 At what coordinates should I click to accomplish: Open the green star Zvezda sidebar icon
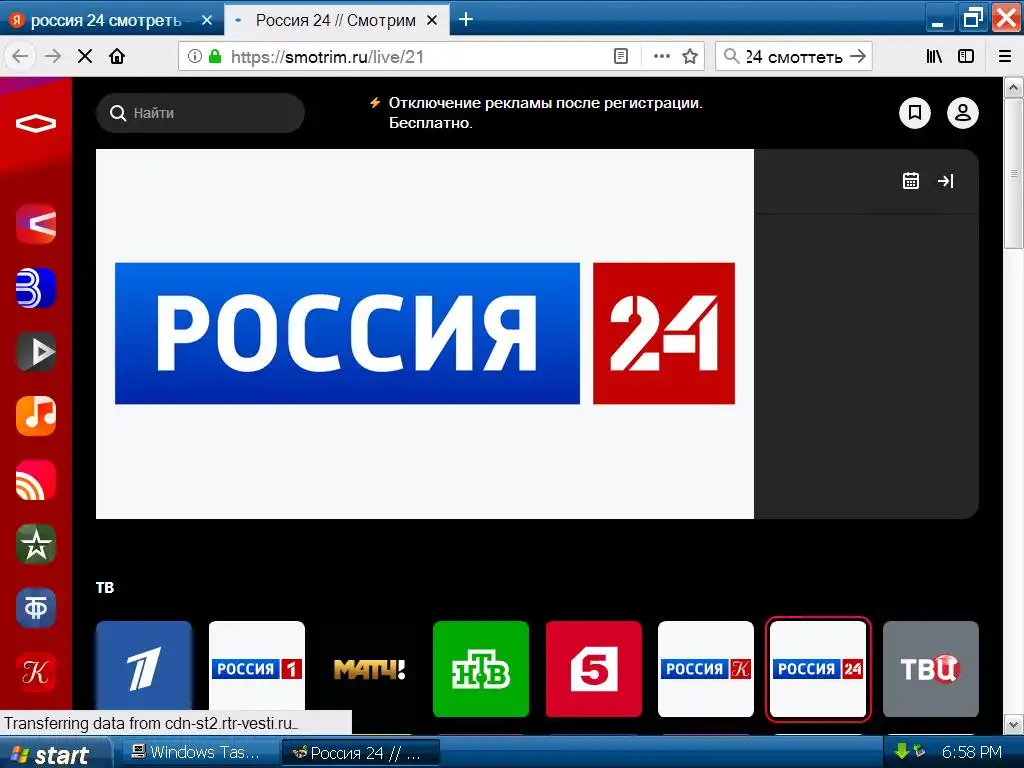(x=36, y=544)
